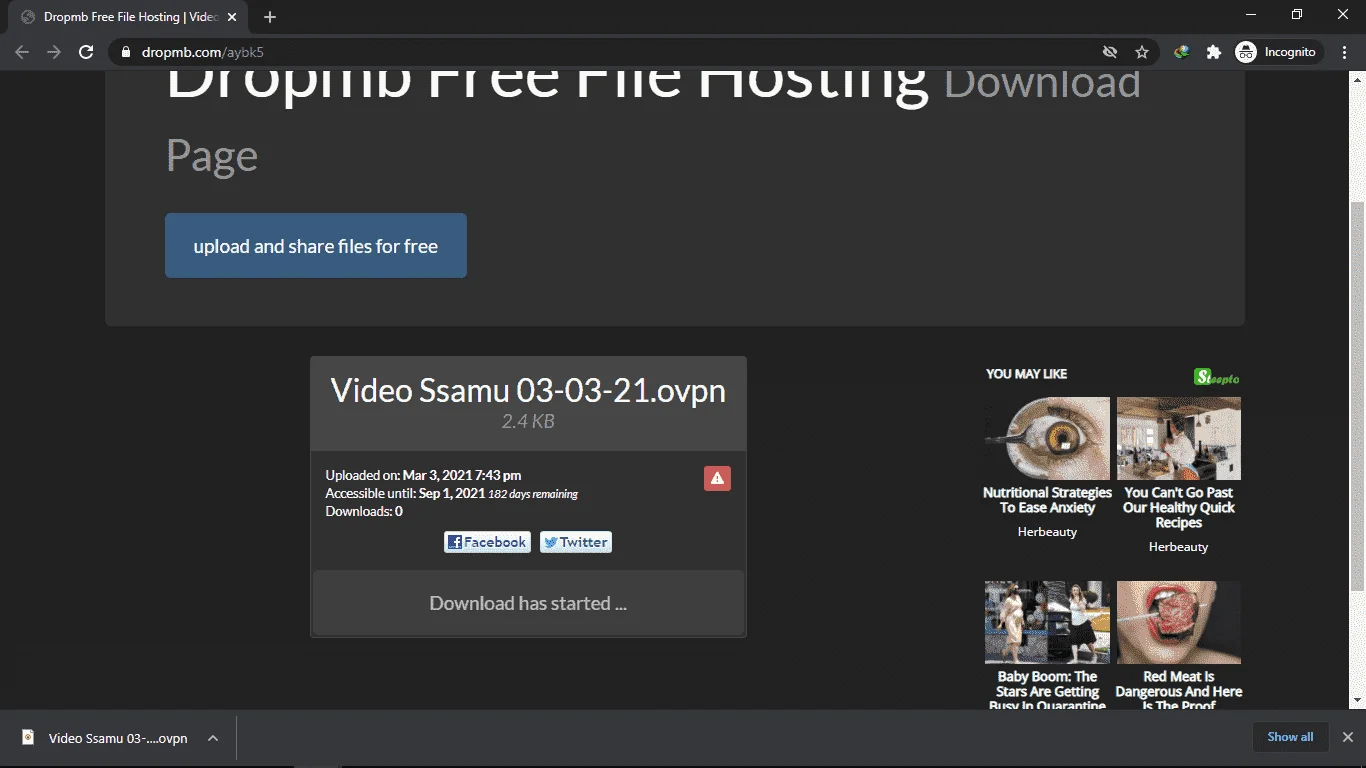Viewport: 1366px width, 768px height.
Task: Close the downloads bar
Action: [1347, 737]
